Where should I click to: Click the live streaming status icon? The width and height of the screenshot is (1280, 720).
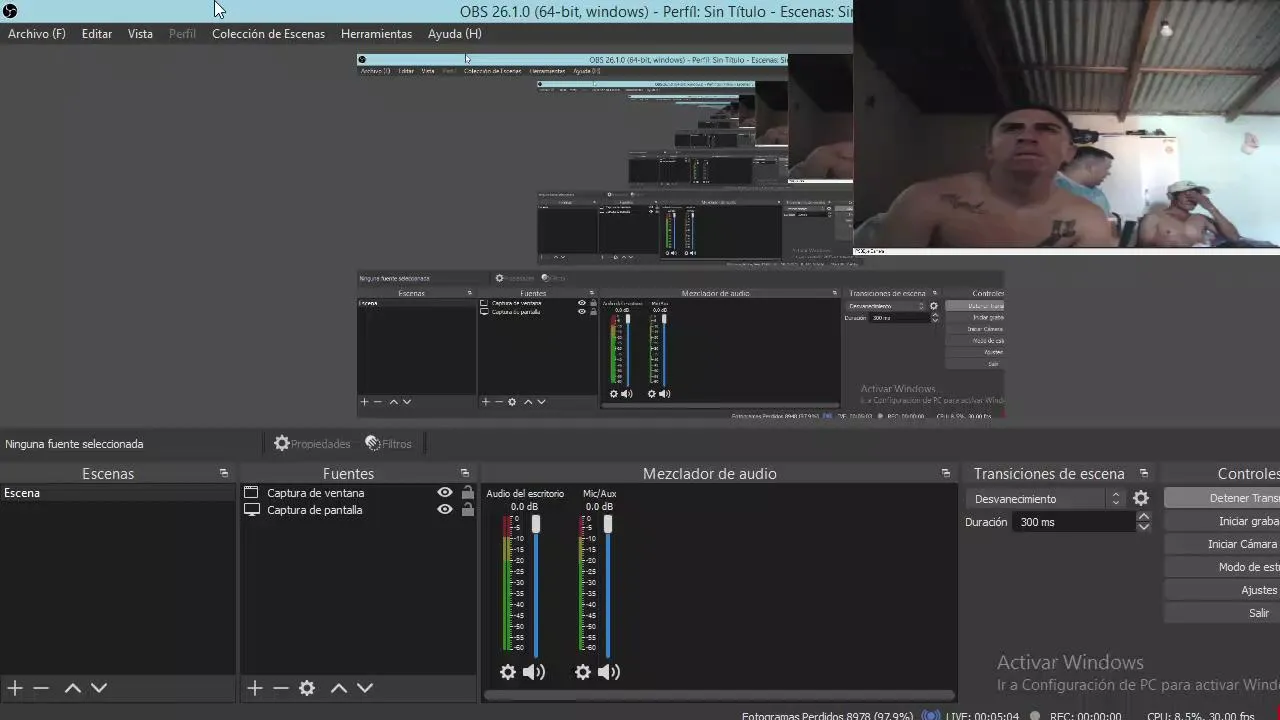[x=931, y=716]
